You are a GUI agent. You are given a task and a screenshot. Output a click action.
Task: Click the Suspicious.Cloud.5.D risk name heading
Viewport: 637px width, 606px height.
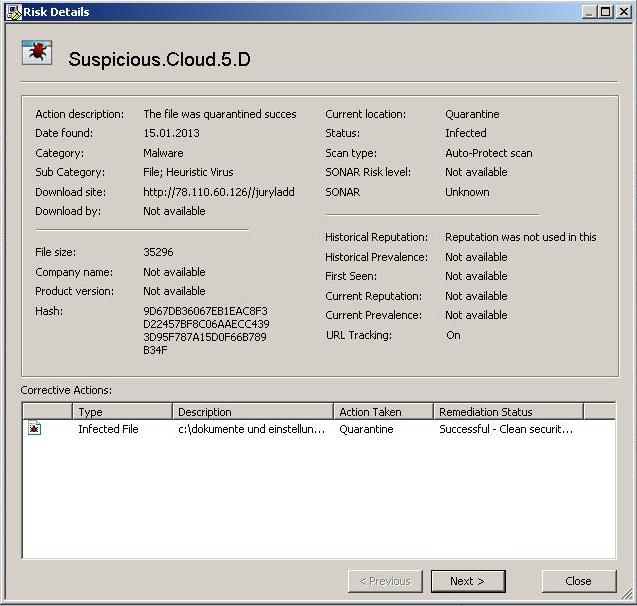pos(159,59)
